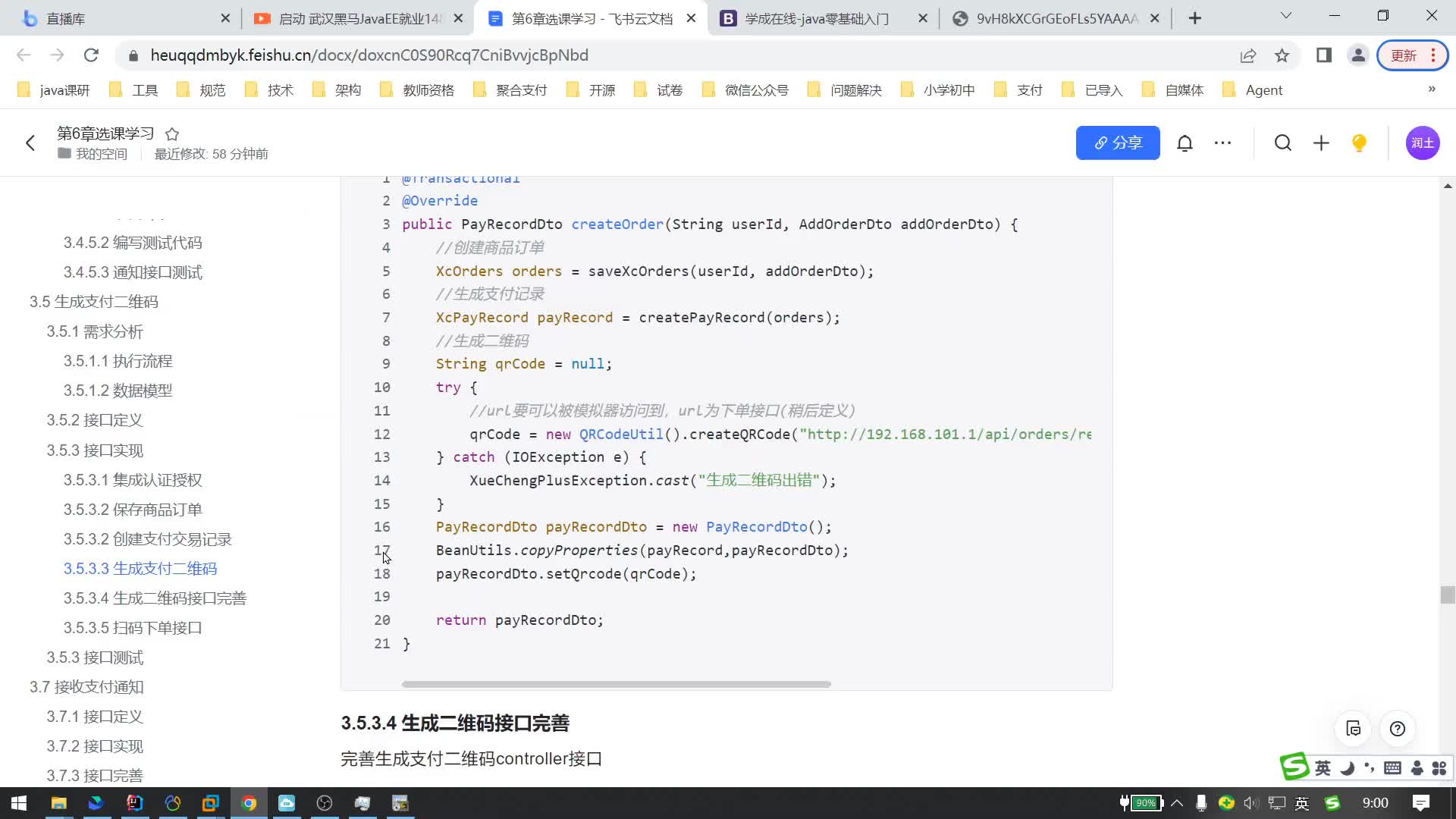Click the code block horizontal scrollbar
1456x819 pixels.
pos(616,684)
